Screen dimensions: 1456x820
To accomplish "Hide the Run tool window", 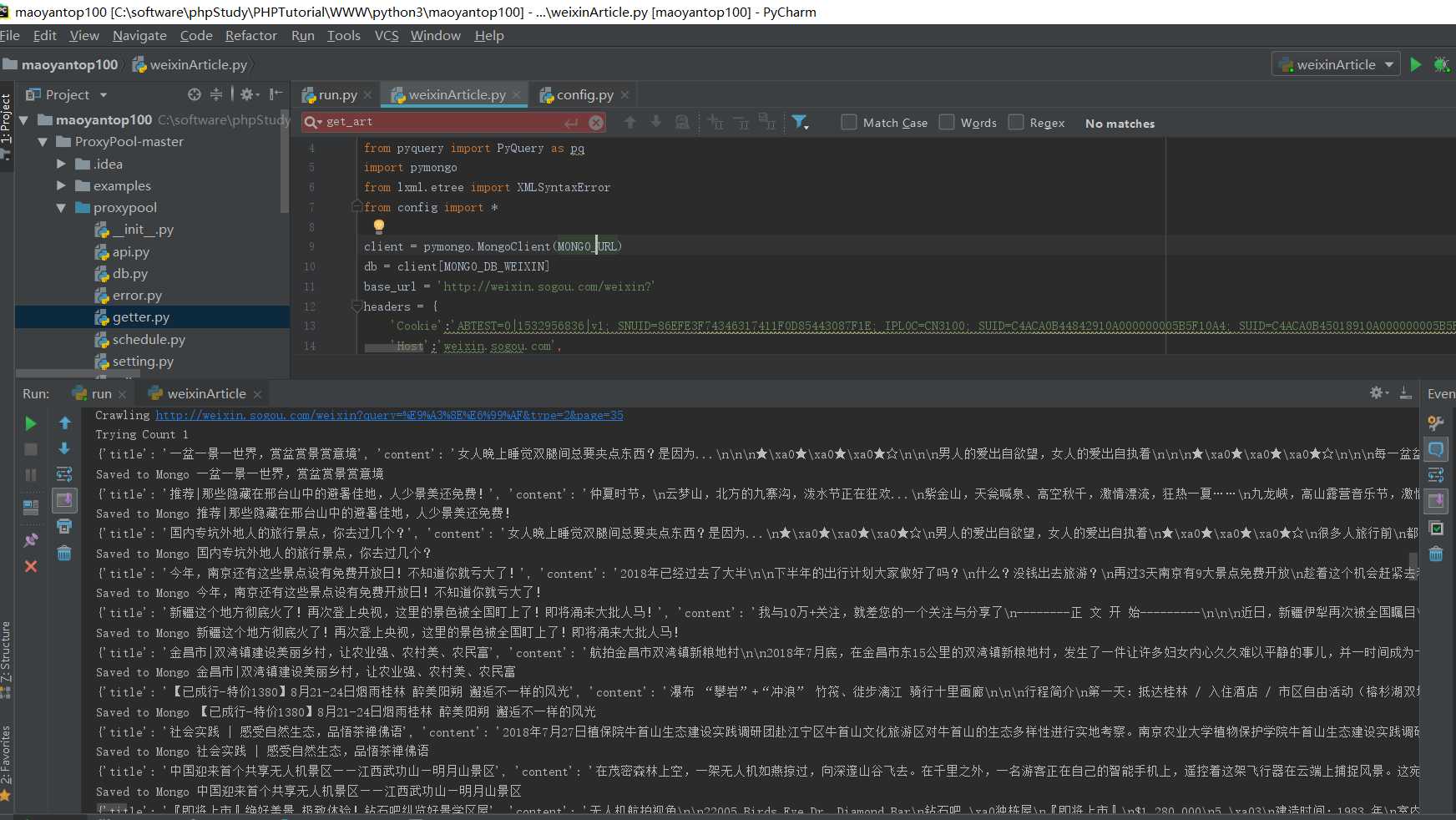I will click(x=1405, y=392).
